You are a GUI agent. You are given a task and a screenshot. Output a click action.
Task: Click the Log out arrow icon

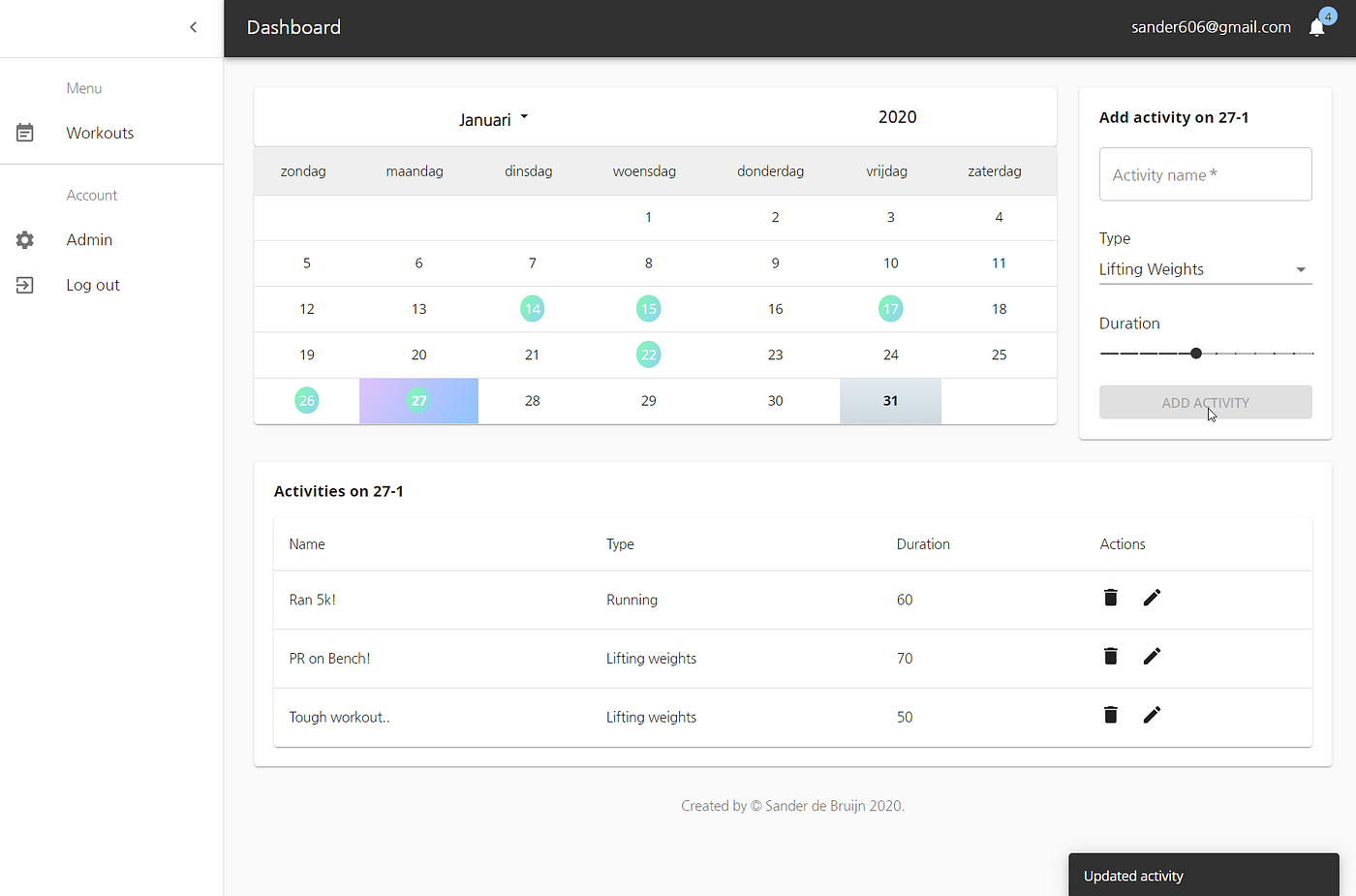pos(24,284)
